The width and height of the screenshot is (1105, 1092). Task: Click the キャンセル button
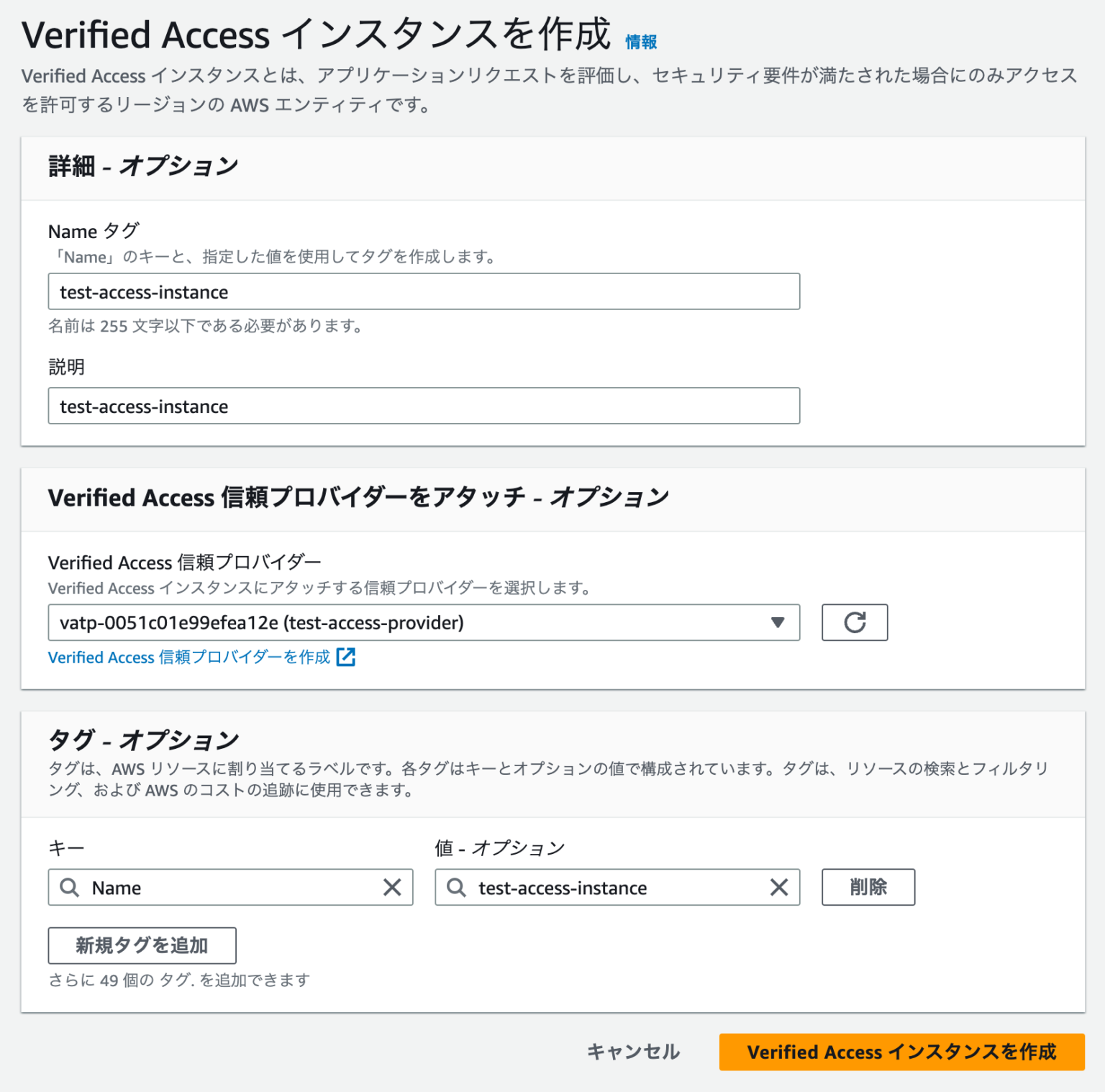[x=632, y=1052]
